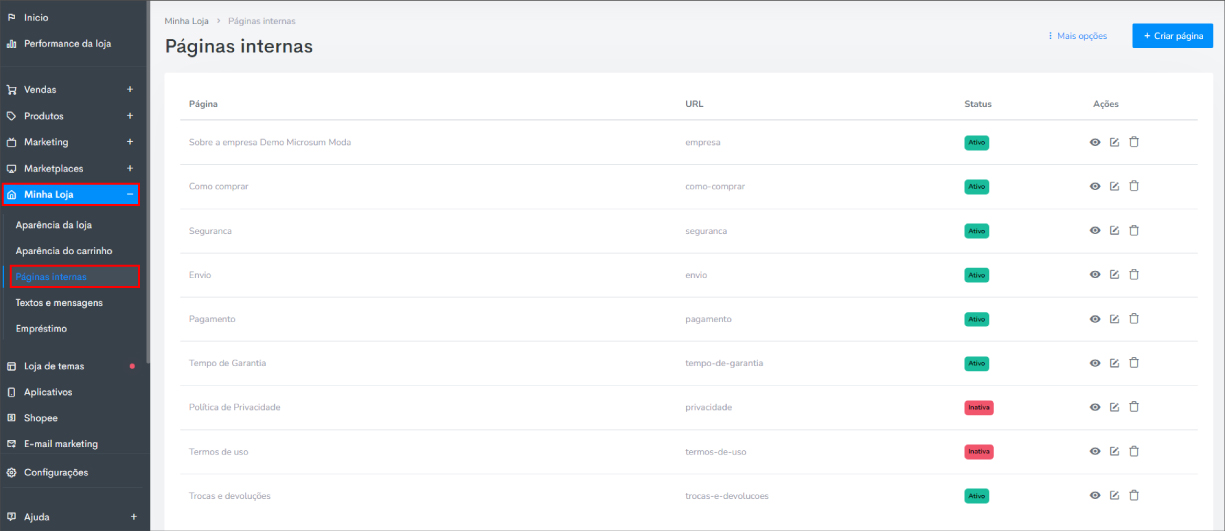Image resolution: width=1225 pixels, height=531 pixels.
Task: Click the Vendas cart icon
Action: click(12, 90)
